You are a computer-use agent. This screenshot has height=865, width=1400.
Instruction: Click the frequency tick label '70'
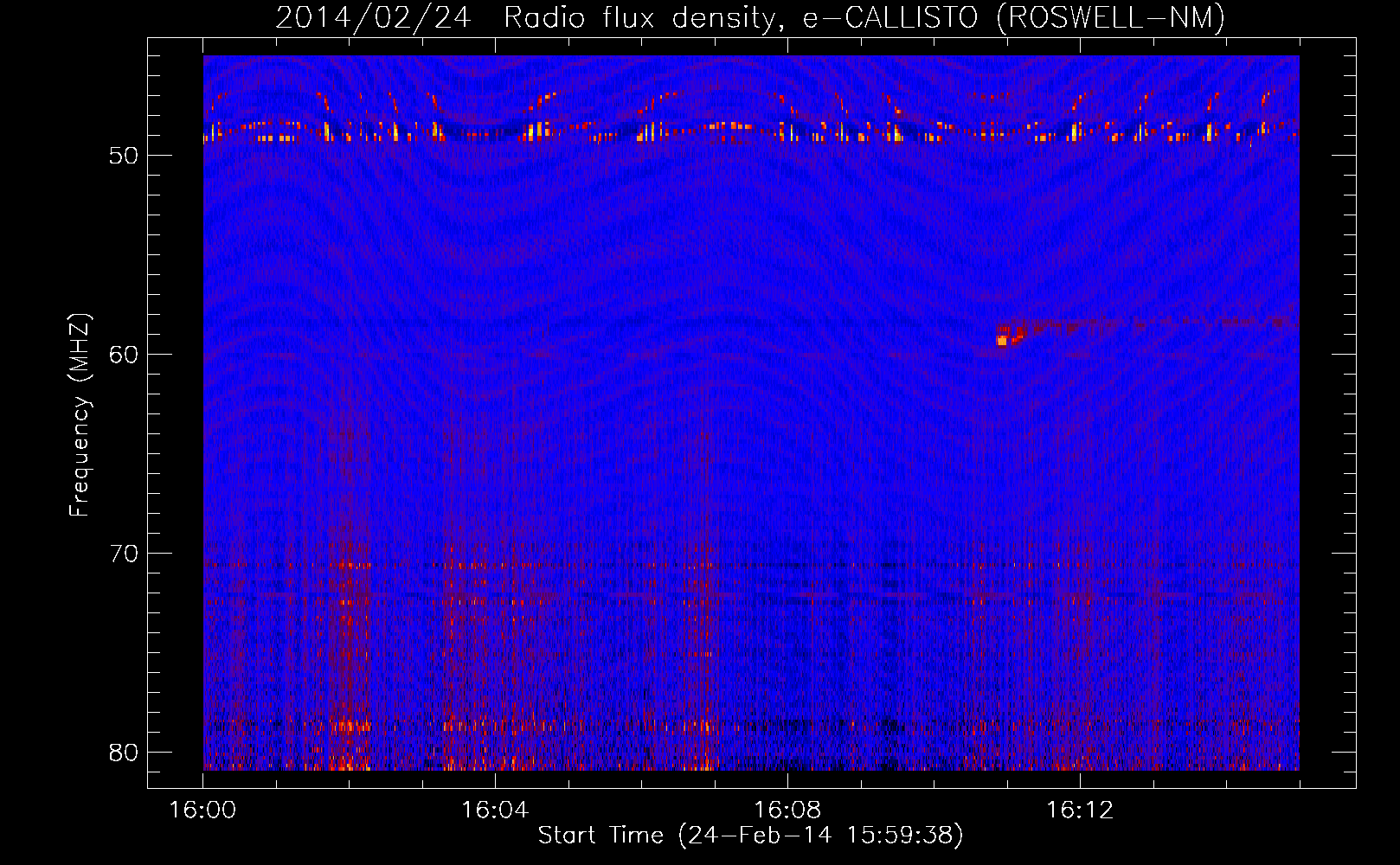(x=125, y=554)
